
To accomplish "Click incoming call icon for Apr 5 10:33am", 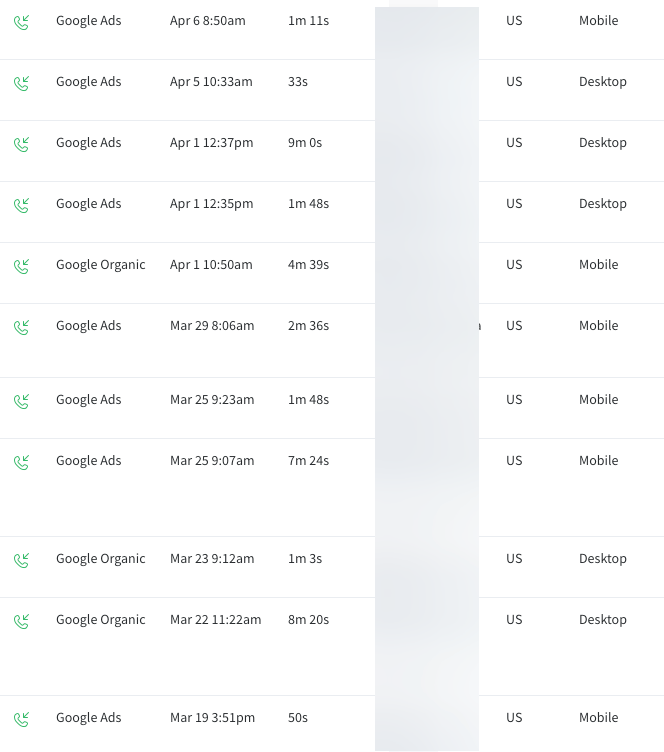I will 21,83.
